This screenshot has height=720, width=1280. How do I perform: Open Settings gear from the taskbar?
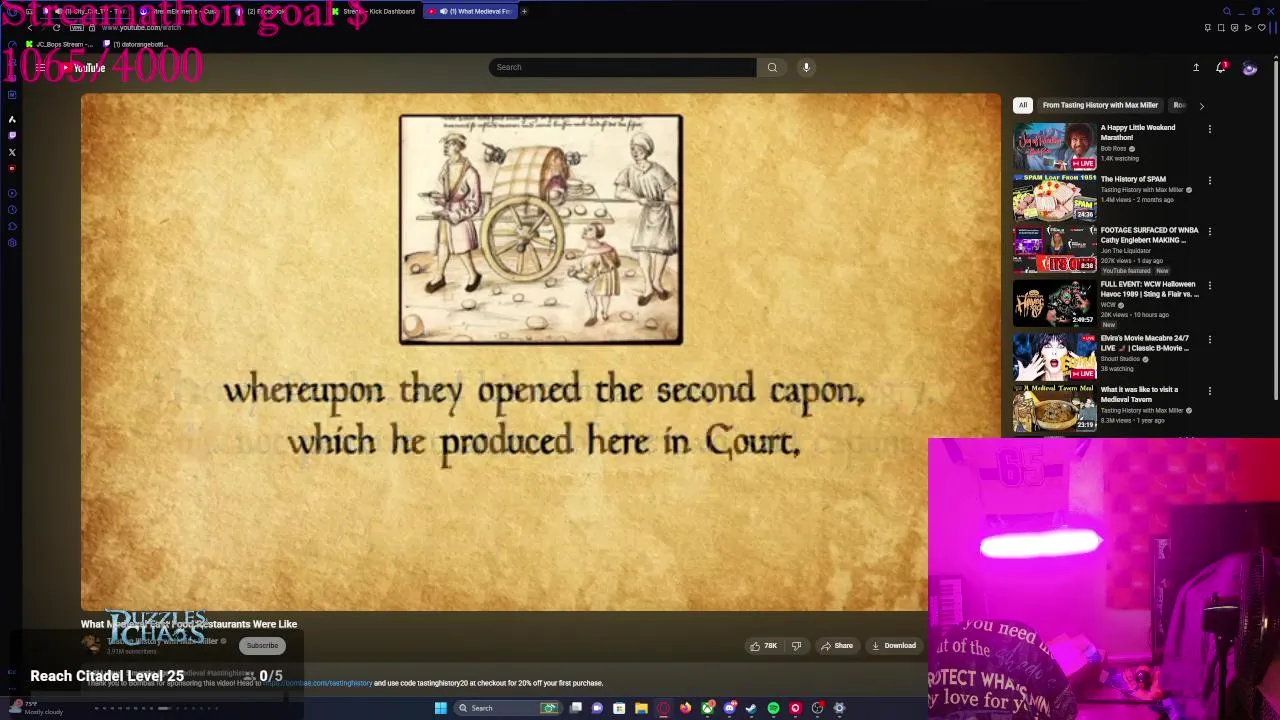[839, 708]
